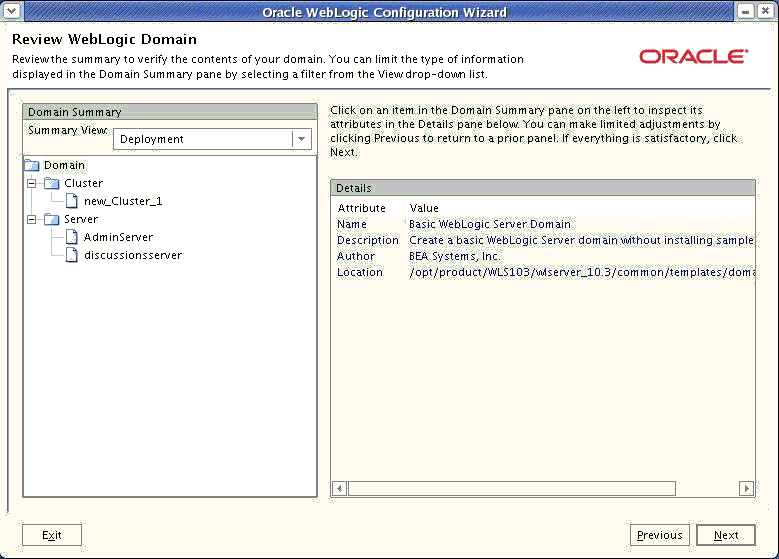Click the Exit button
The height and width of the screenshot is (559, 779).
click(x=52, y=535)
